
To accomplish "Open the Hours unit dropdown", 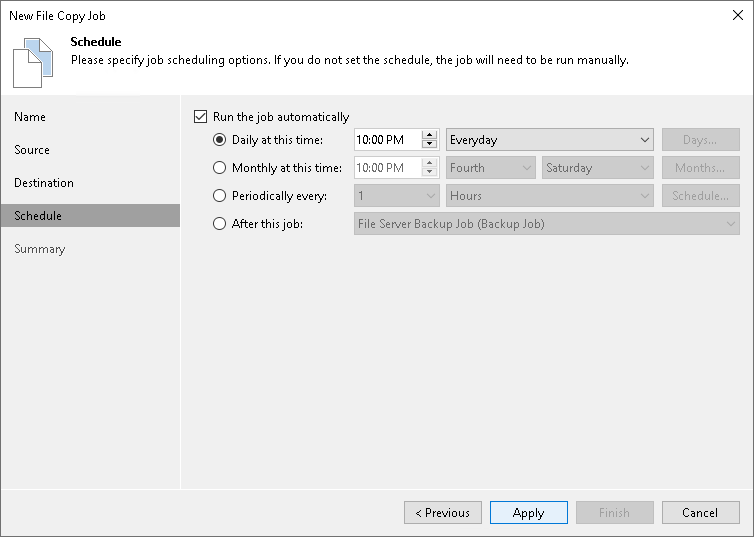I will point(550,196).
